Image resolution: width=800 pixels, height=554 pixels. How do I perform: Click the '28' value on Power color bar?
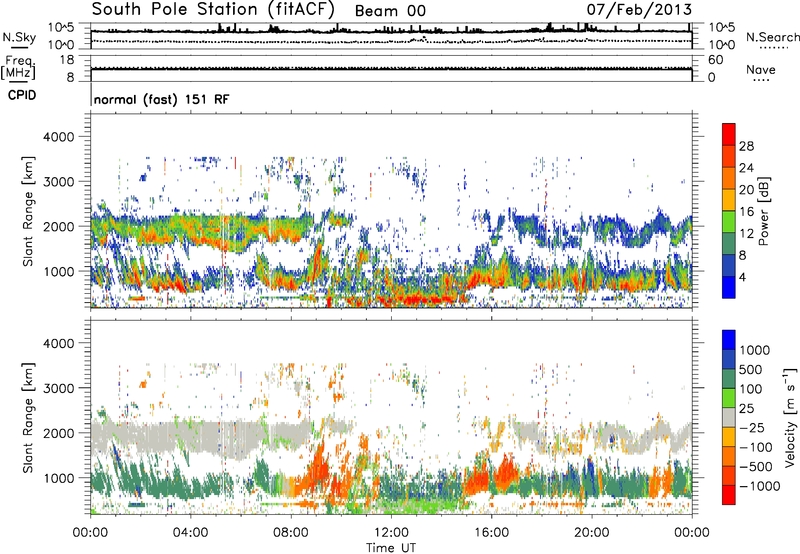[746, 146]
